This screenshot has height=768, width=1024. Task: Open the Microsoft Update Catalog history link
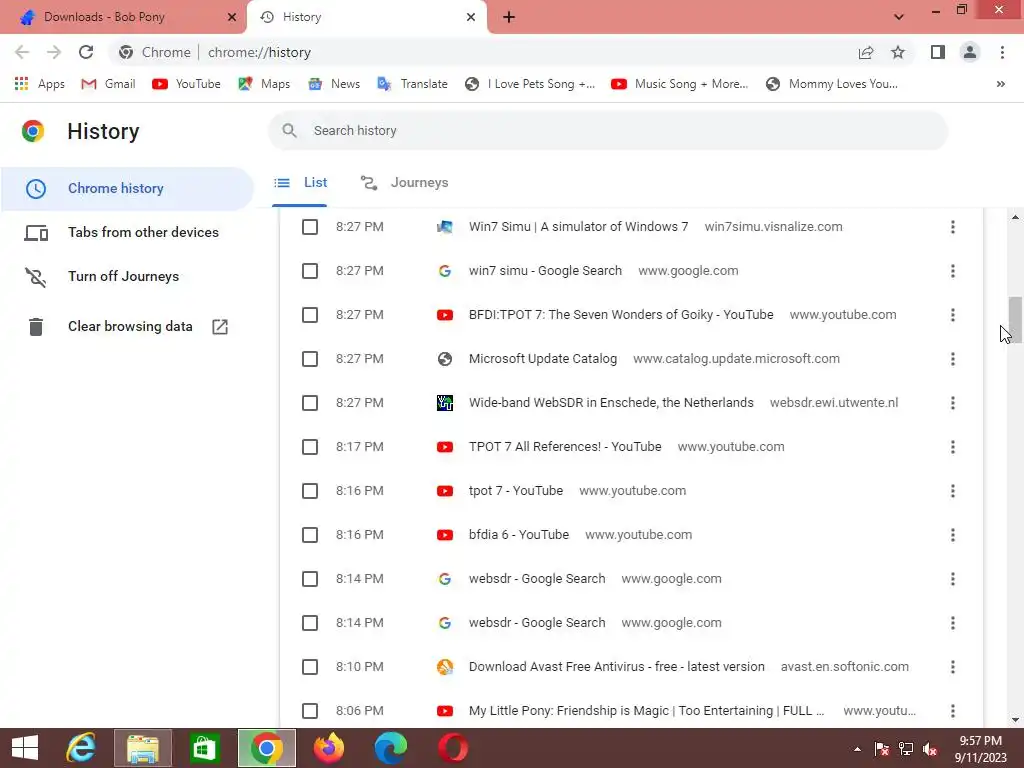click(542, 359)
